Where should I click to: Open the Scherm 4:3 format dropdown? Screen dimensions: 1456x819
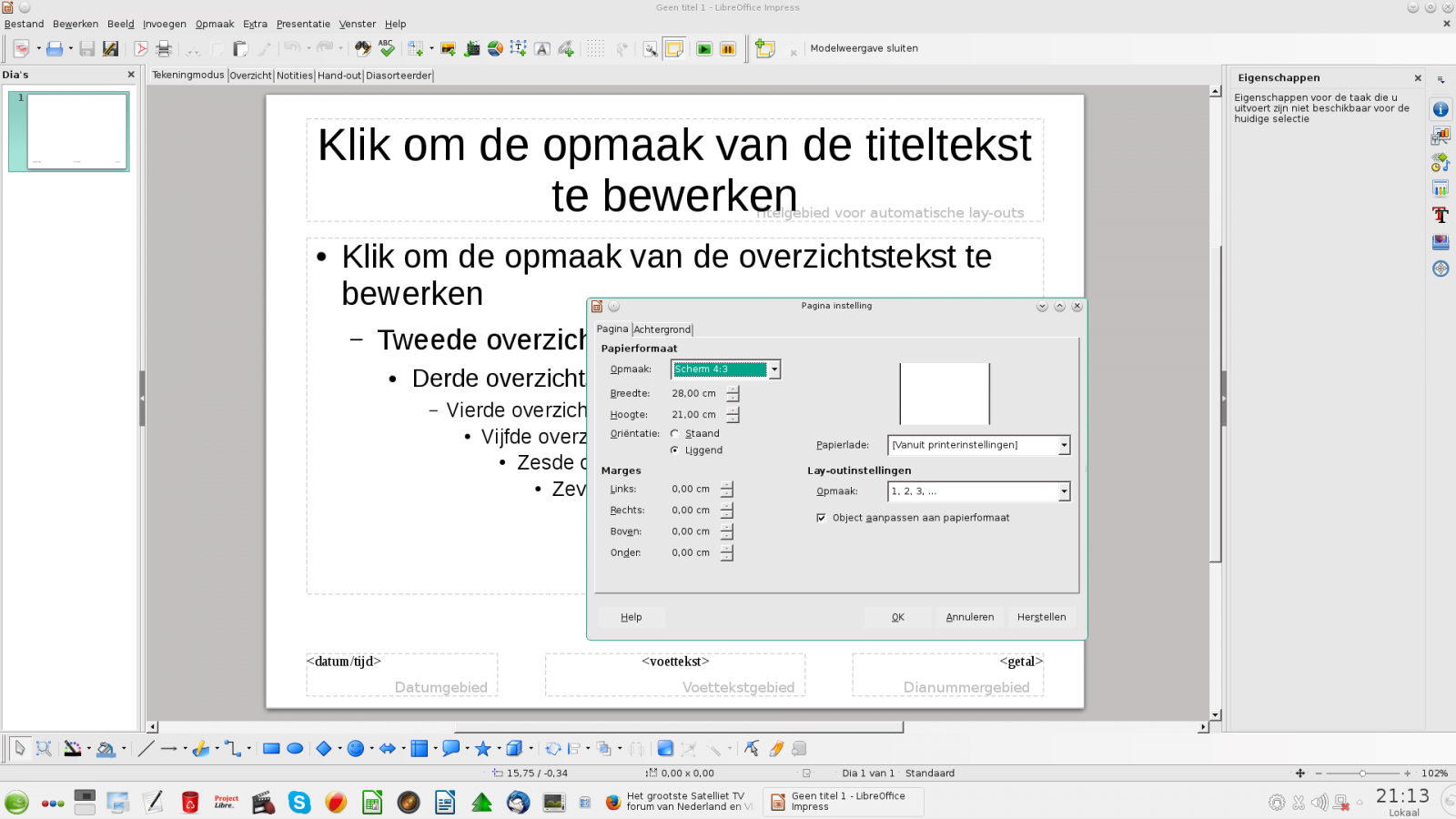click(725, 369)
